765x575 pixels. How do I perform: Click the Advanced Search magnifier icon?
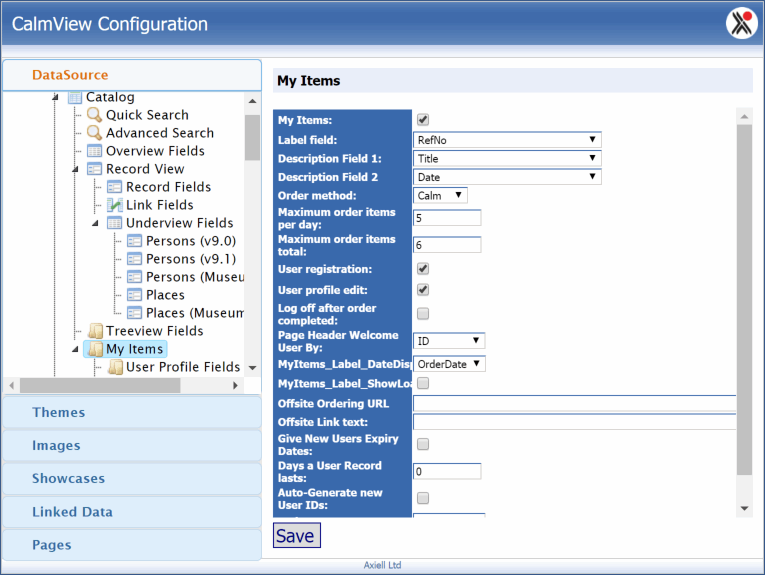click(x=94, y=133)
